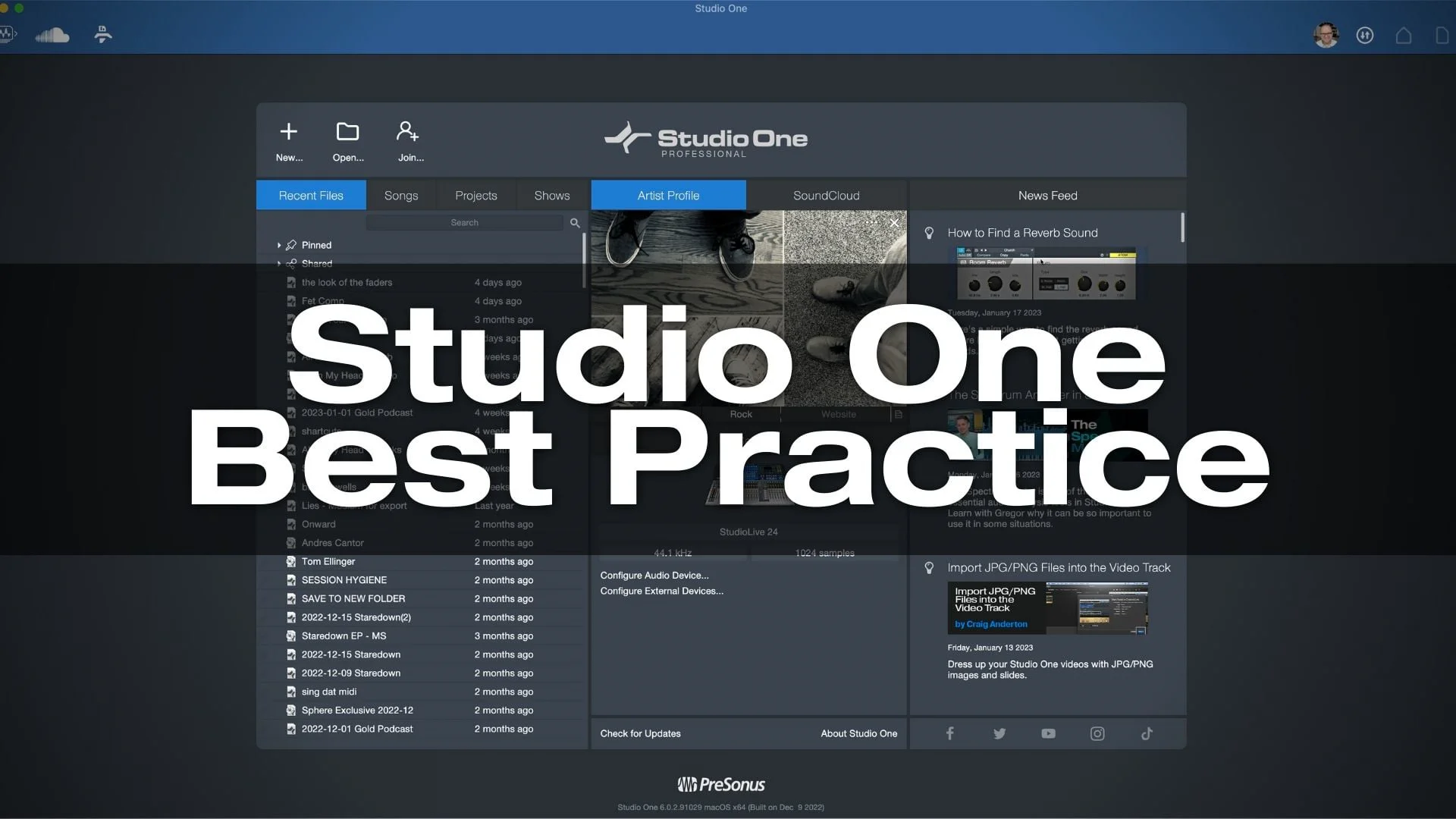Expand the Shared section
This screenshot has height=819, width=1456.
279,263
